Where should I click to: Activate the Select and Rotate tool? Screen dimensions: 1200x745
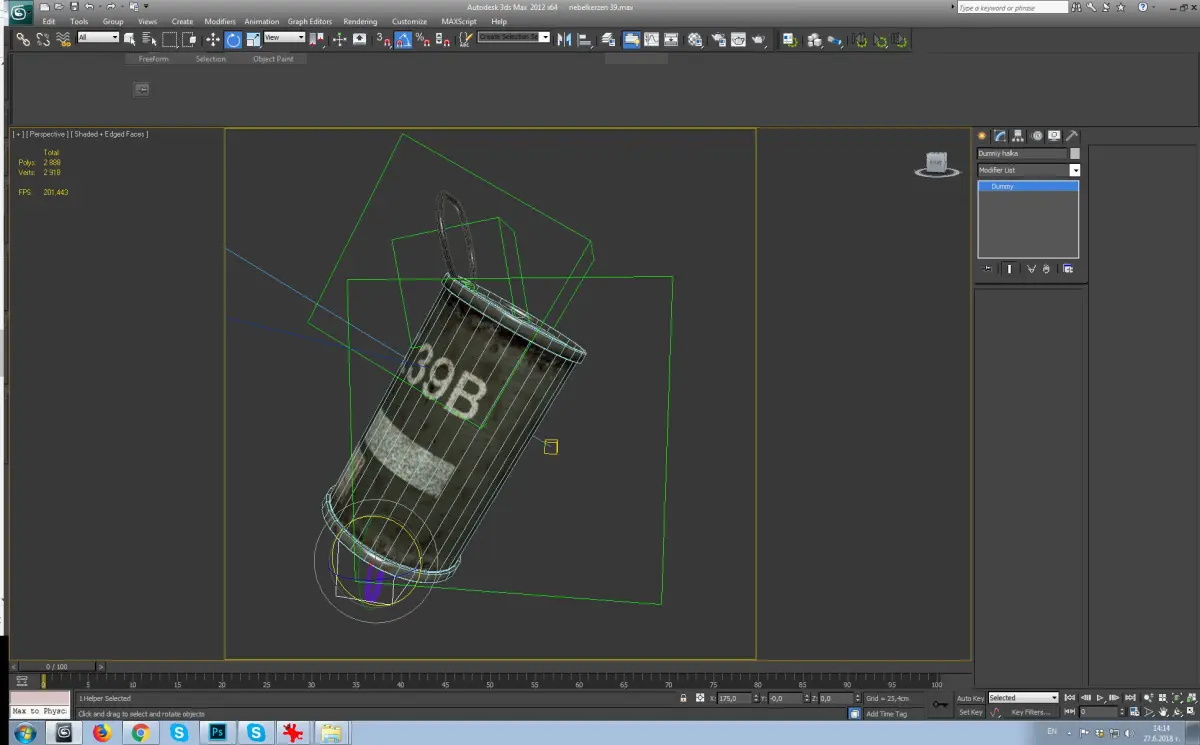[x=233, y=40]
